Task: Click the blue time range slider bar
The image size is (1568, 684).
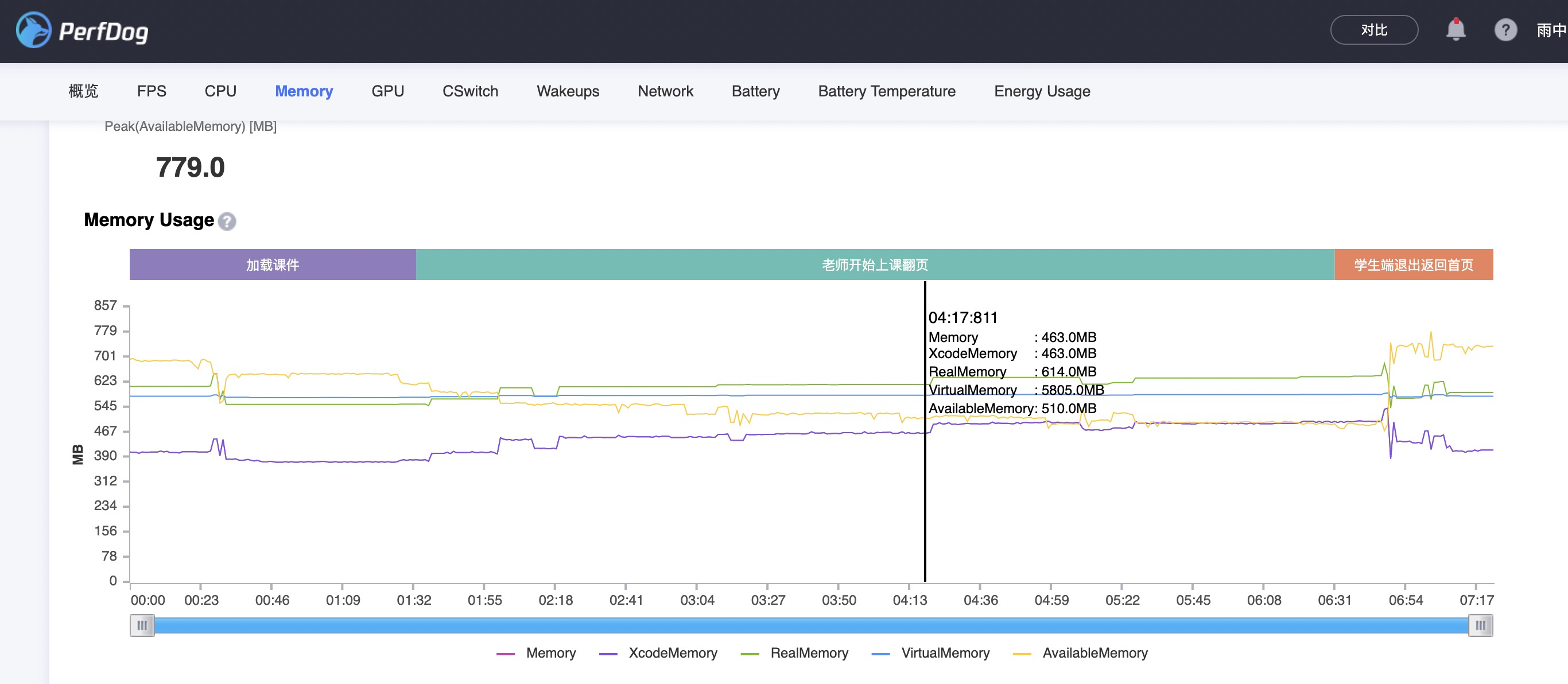Action: pyautogui.click(x=812, y=625)
